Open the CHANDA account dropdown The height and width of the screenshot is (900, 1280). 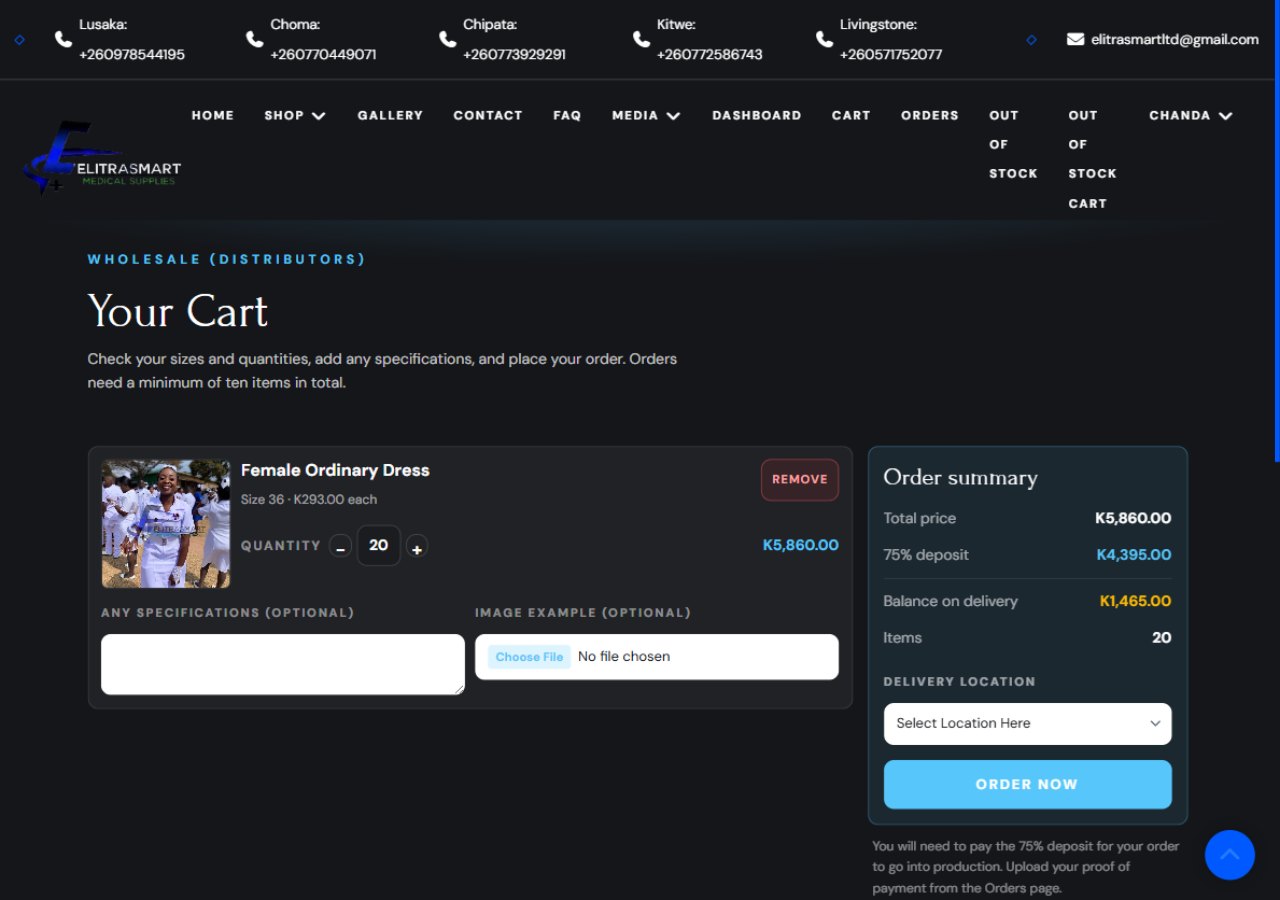pos(1191,115)
